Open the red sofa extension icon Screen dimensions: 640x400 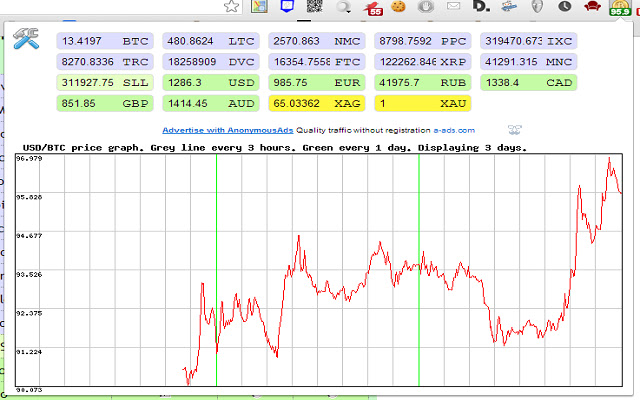(x=591, y=6)
